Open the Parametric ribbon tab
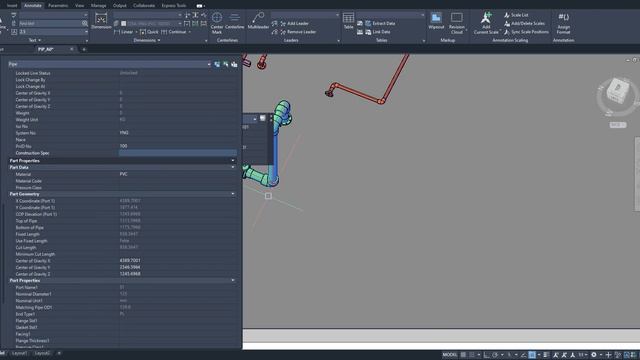 click(x=58, y=6)
